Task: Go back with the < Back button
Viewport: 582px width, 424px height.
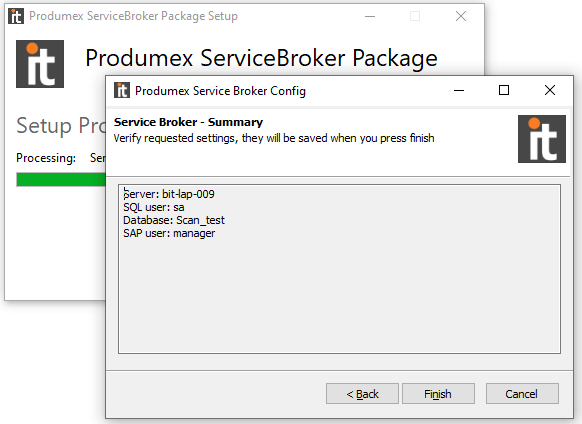Action: click(x=362, y=394)
